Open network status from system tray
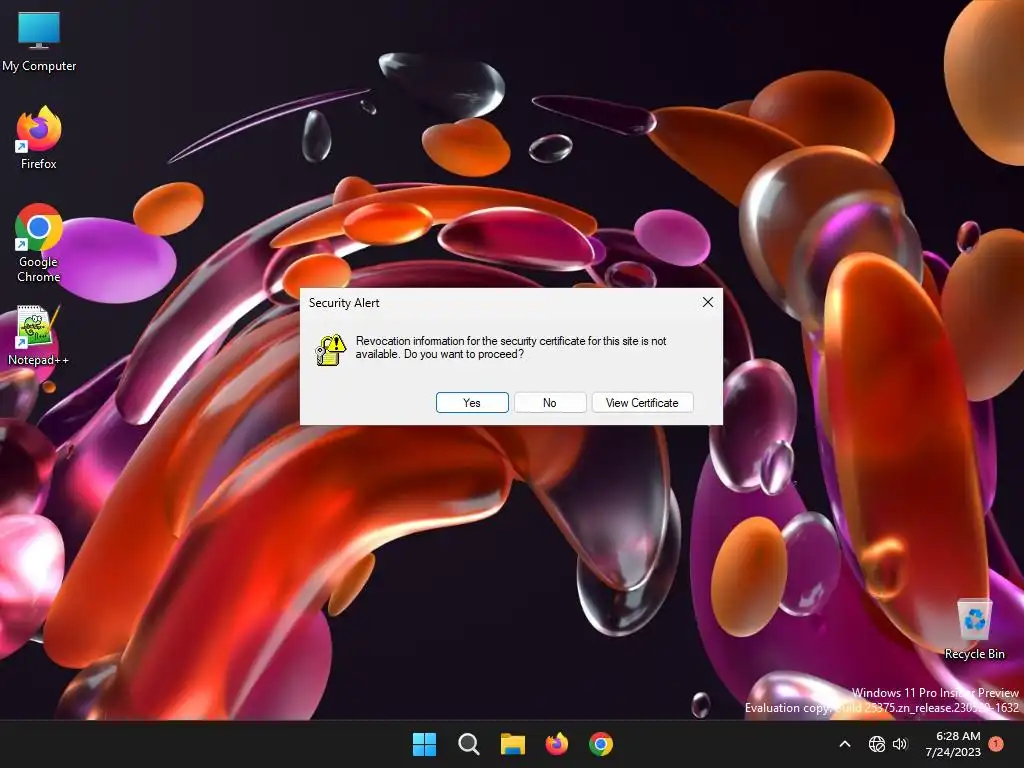This screenshot has width=1024, height=768. pos(876,744)
